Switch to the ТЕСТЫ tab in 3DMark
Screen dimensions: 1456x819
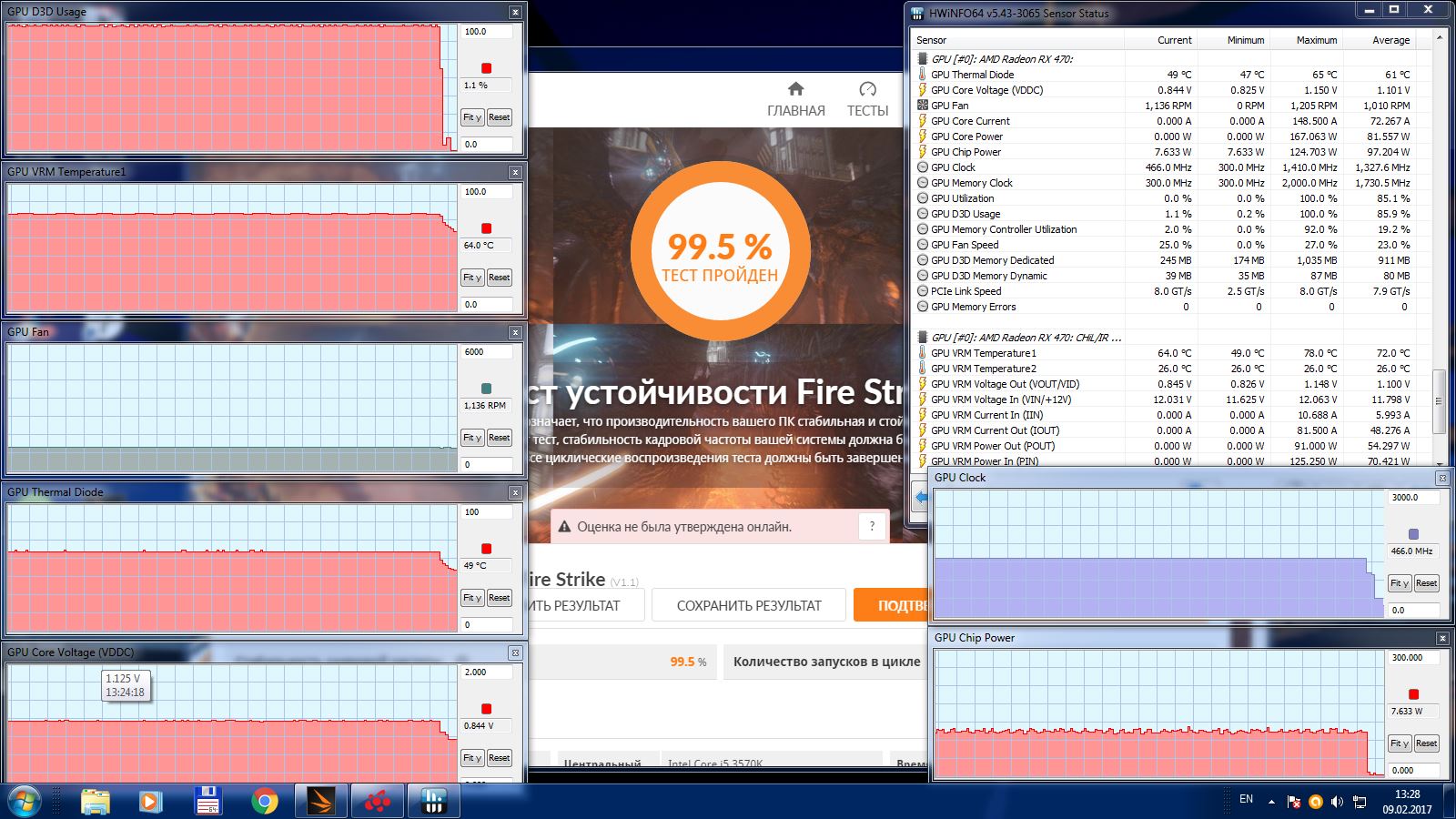tap(867, 100)
